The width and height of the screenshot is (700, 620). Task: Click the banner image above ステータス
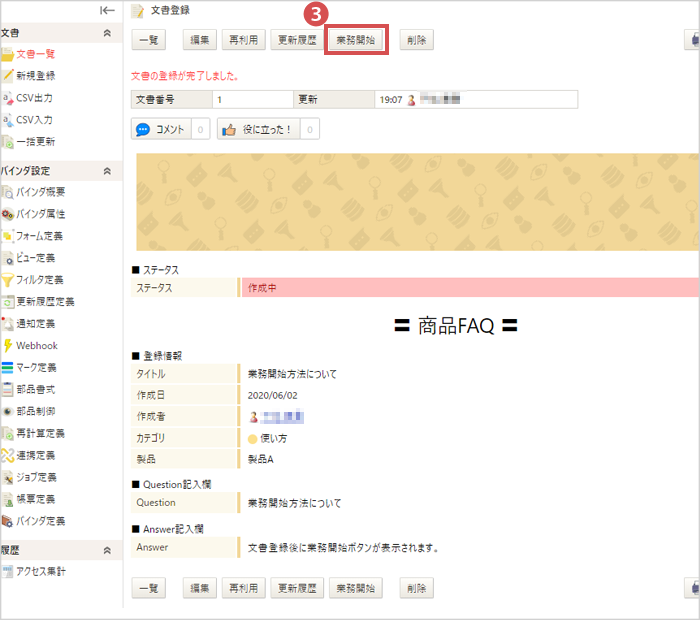coord(417,202)
